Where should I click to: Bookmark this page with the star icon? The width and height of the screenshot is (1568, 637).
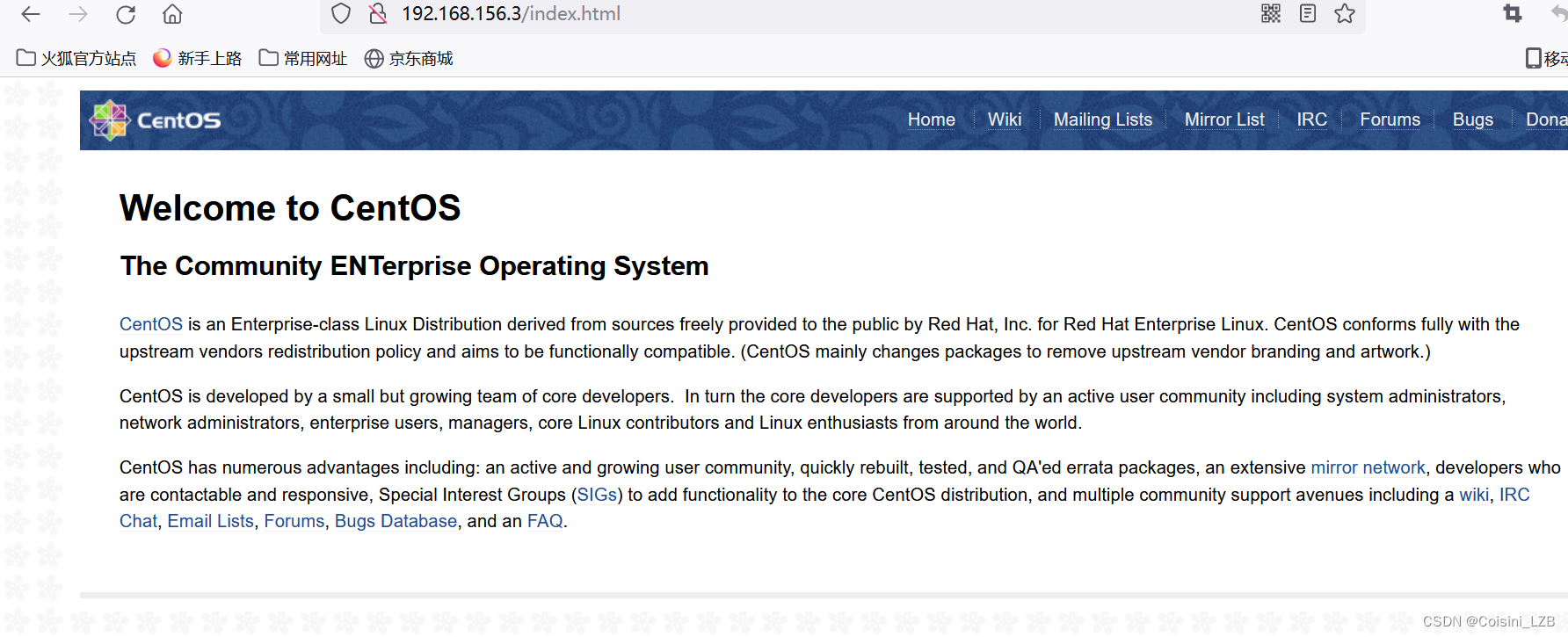click(x=1345, y=13)
